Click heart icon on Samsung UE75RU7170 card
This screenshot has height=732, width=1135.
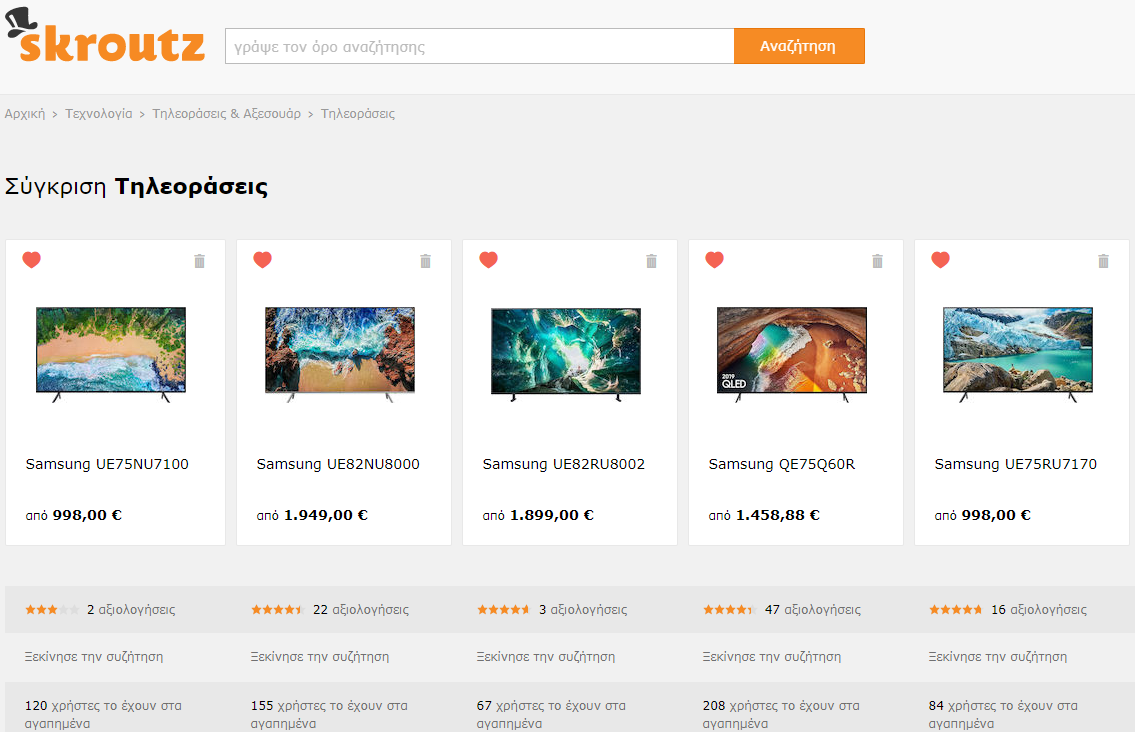[940, 260]
